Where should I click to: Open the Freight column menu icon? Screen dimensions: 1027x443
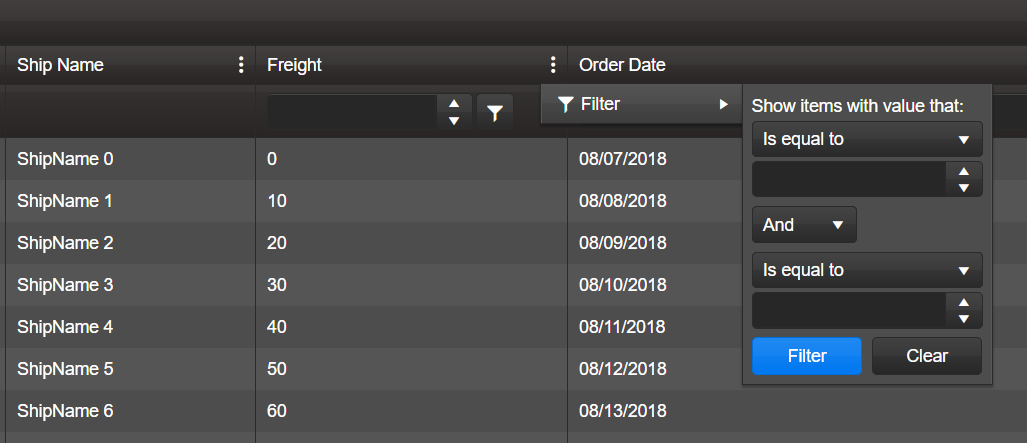click(552, 65)
